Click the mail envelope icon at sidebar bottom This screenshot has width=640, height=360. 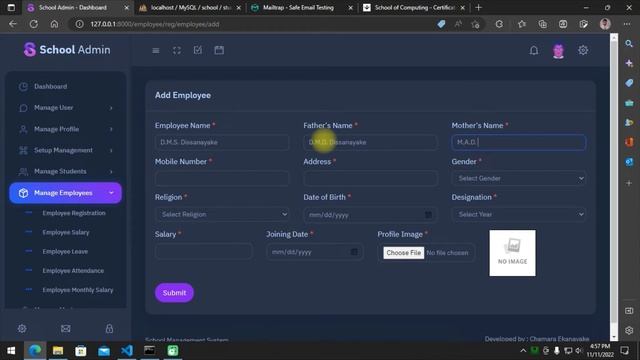click(x=66, y=329)
